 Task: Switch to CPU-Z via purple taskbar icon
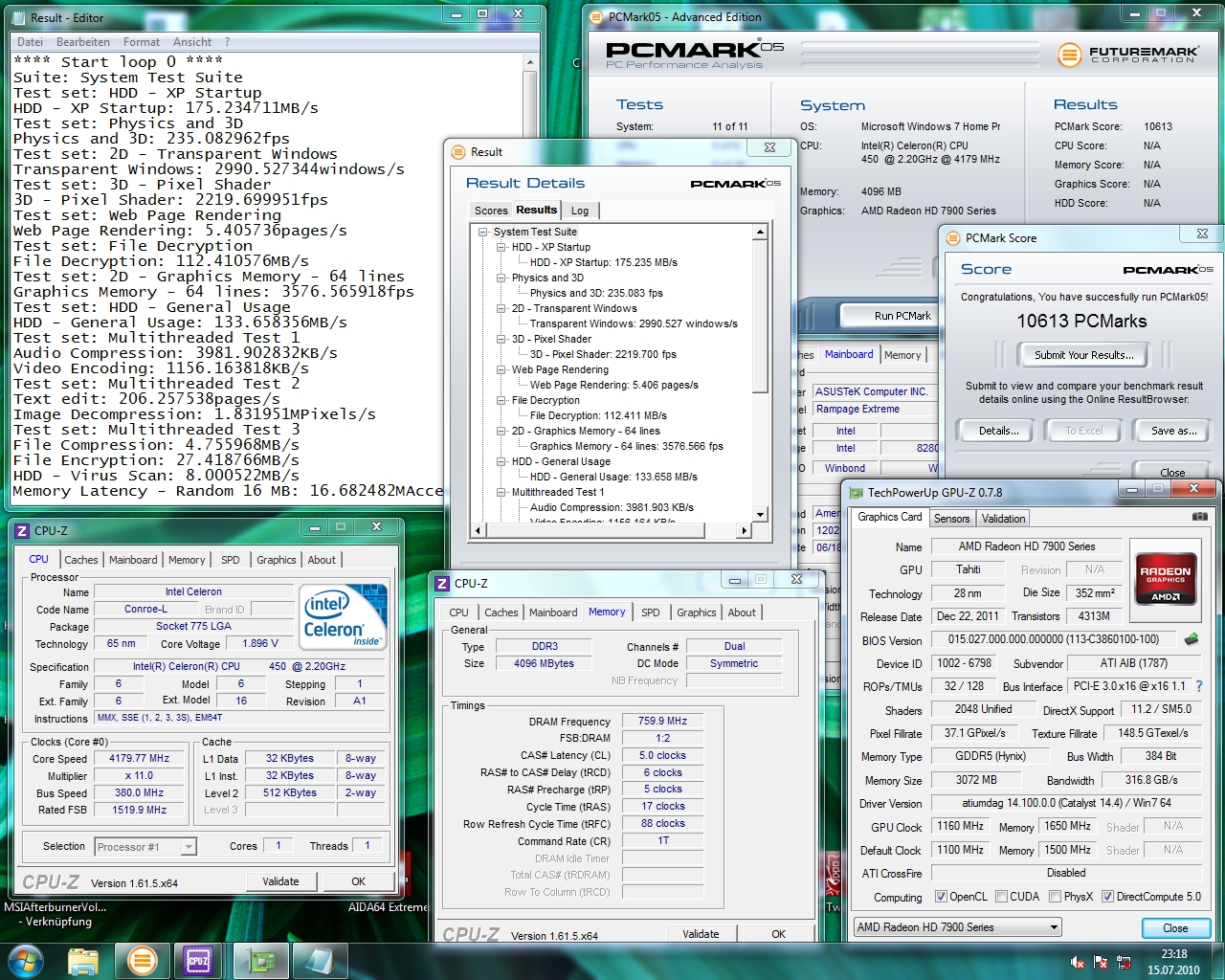198,960
